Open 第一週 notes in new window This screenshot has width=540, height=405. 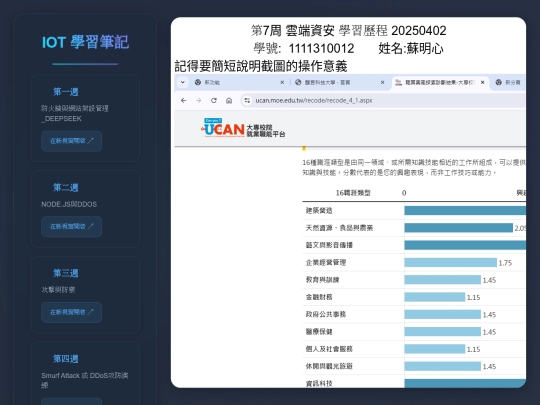[x=72, y=141]
